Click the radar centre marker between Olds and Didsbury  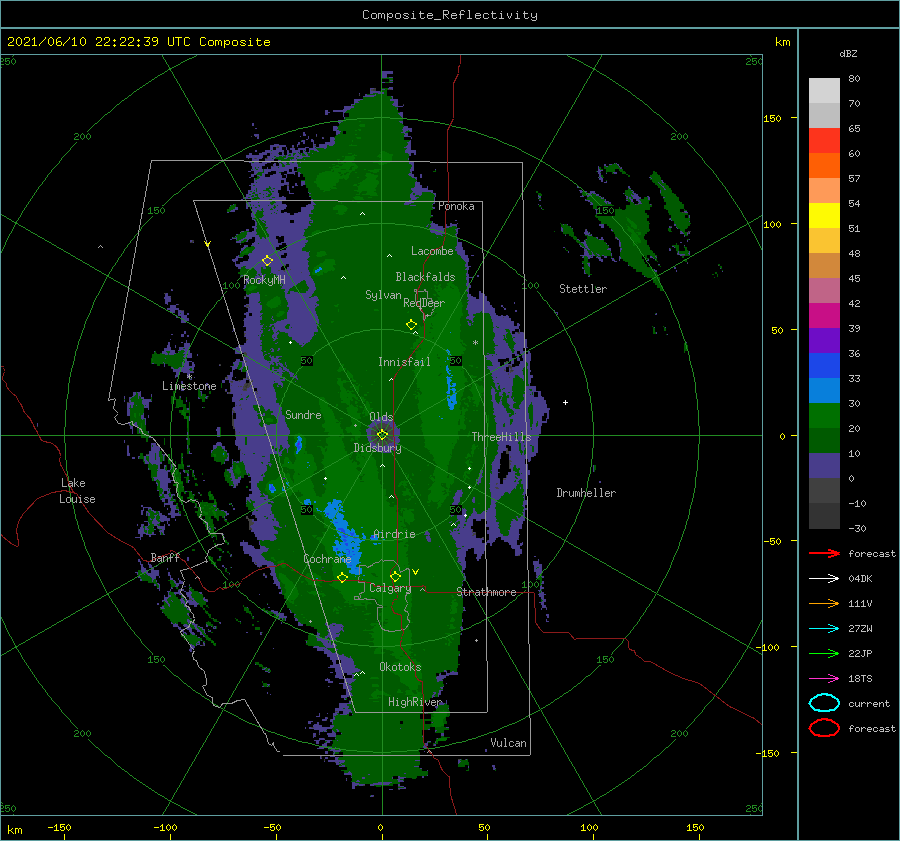click(382, 435)
